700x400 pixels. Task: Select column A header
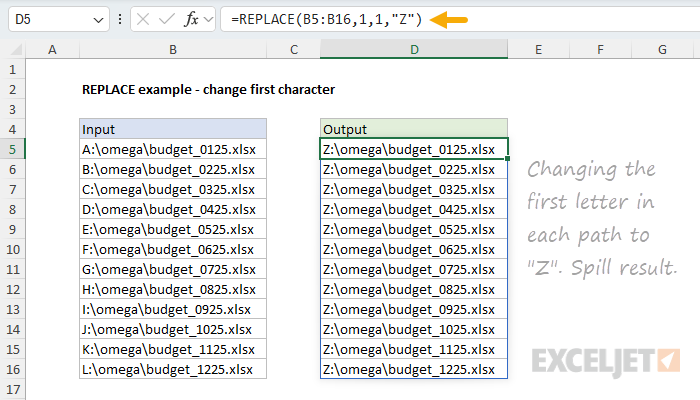pos(52,49)
